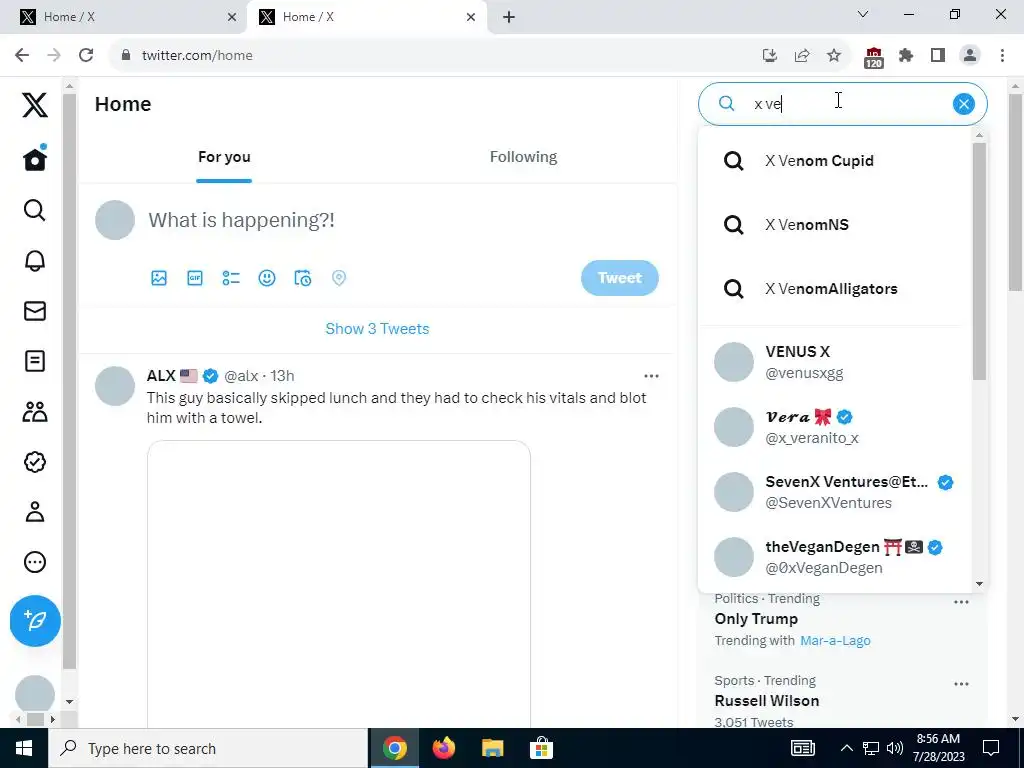Open 'Russell Wilson' trending topic

[767, 701]
